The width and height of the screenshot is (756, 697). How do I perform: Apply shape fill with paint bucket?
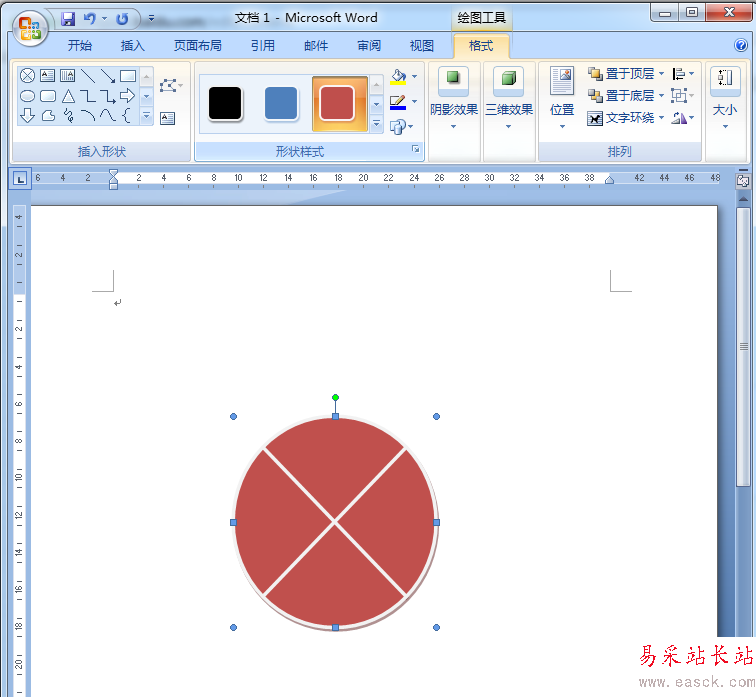[398, 77]
